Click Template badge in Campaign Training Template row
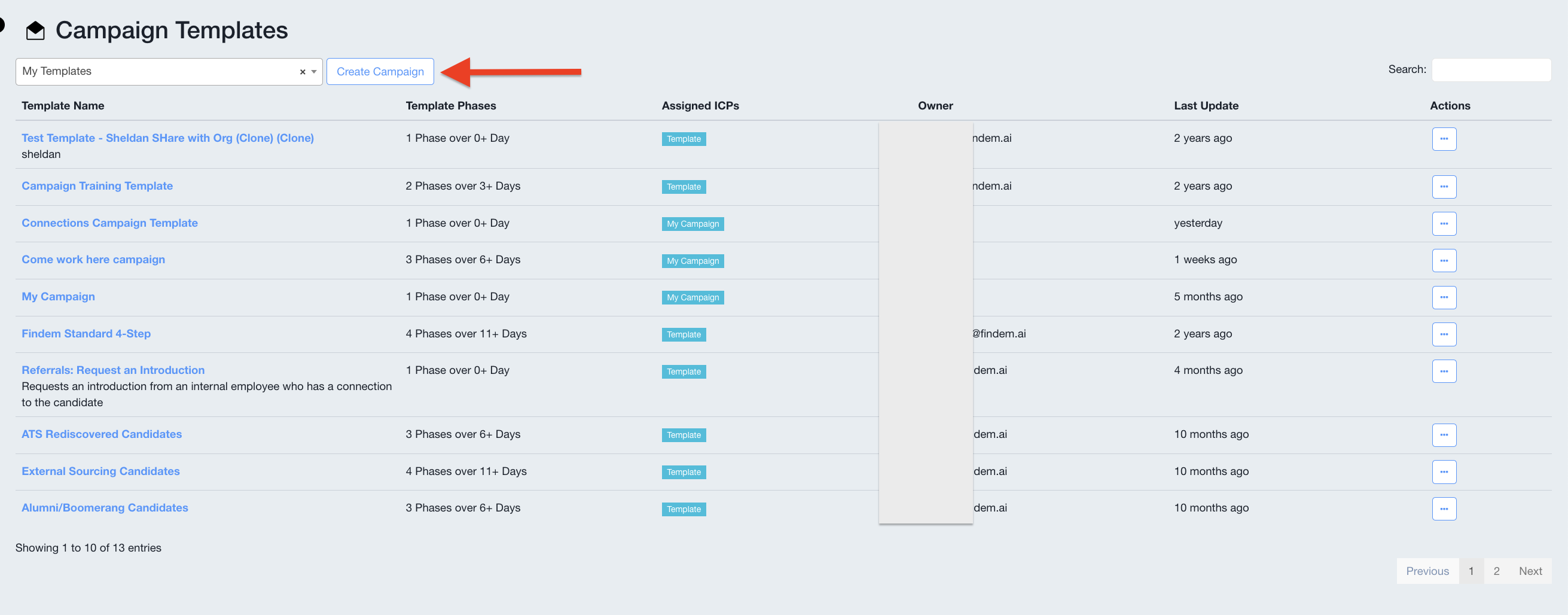 click(684, 187)
